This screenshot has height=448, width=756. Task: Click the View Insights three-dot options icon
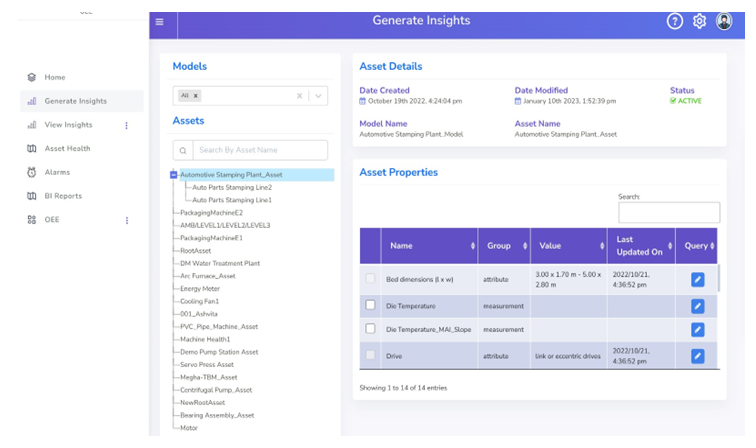point(126,125)
